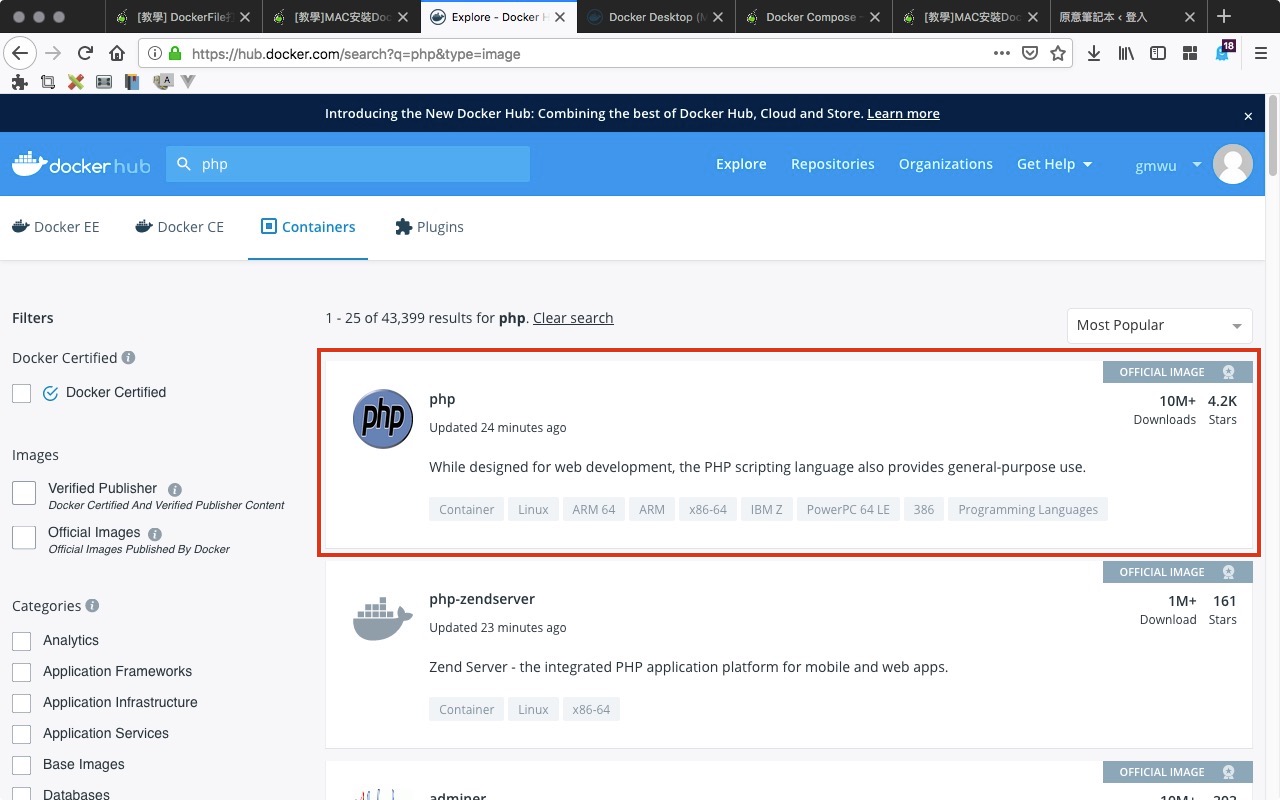This screenshot has width=1280, height=800.
Task: Go back with the browser Back arrow
Action: click(20, 54)
